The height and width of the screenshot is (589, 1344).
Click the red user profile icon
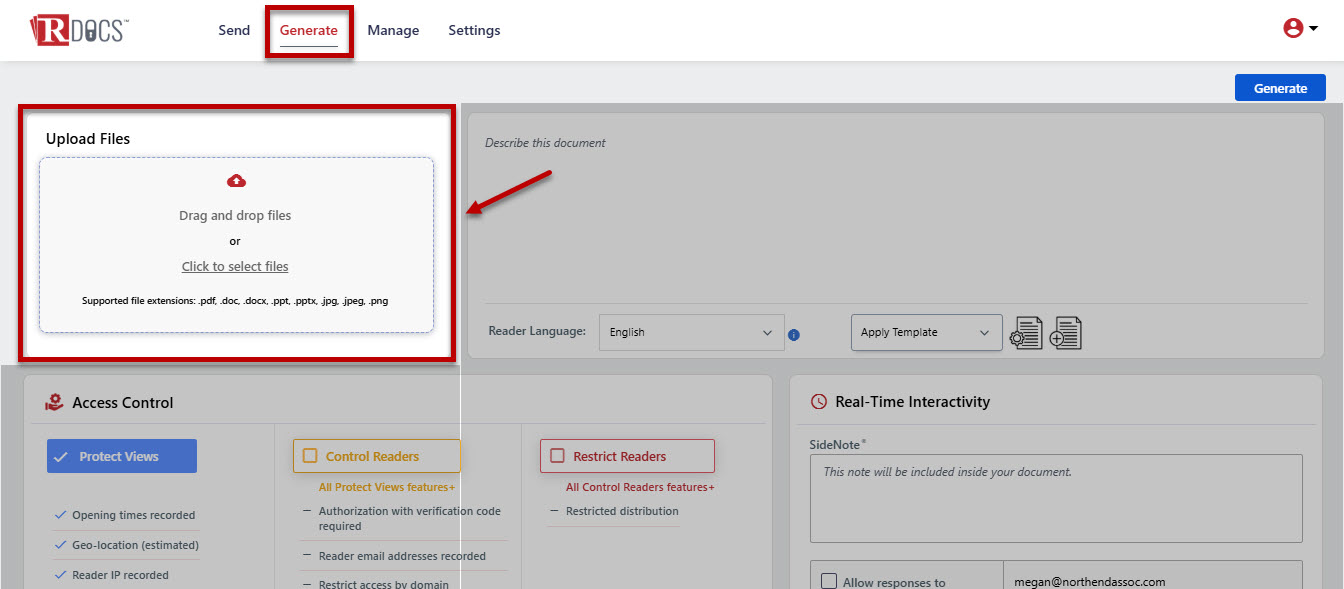point(1292,29)
